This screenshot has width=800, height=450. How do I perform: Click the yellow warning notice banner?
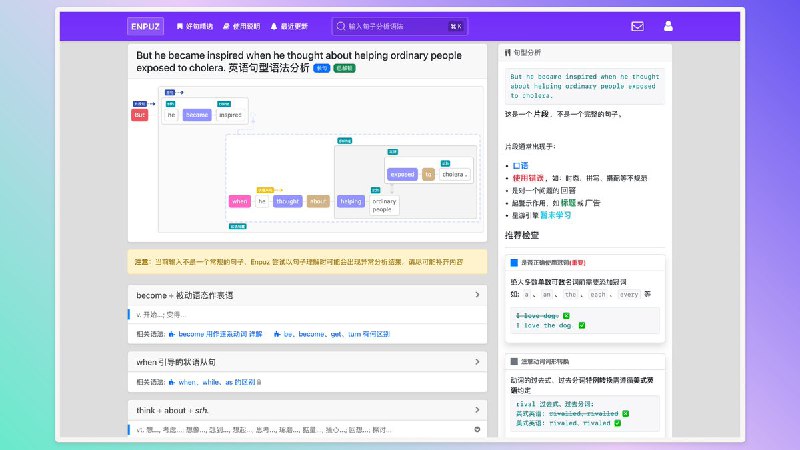[x=307, y=262]
